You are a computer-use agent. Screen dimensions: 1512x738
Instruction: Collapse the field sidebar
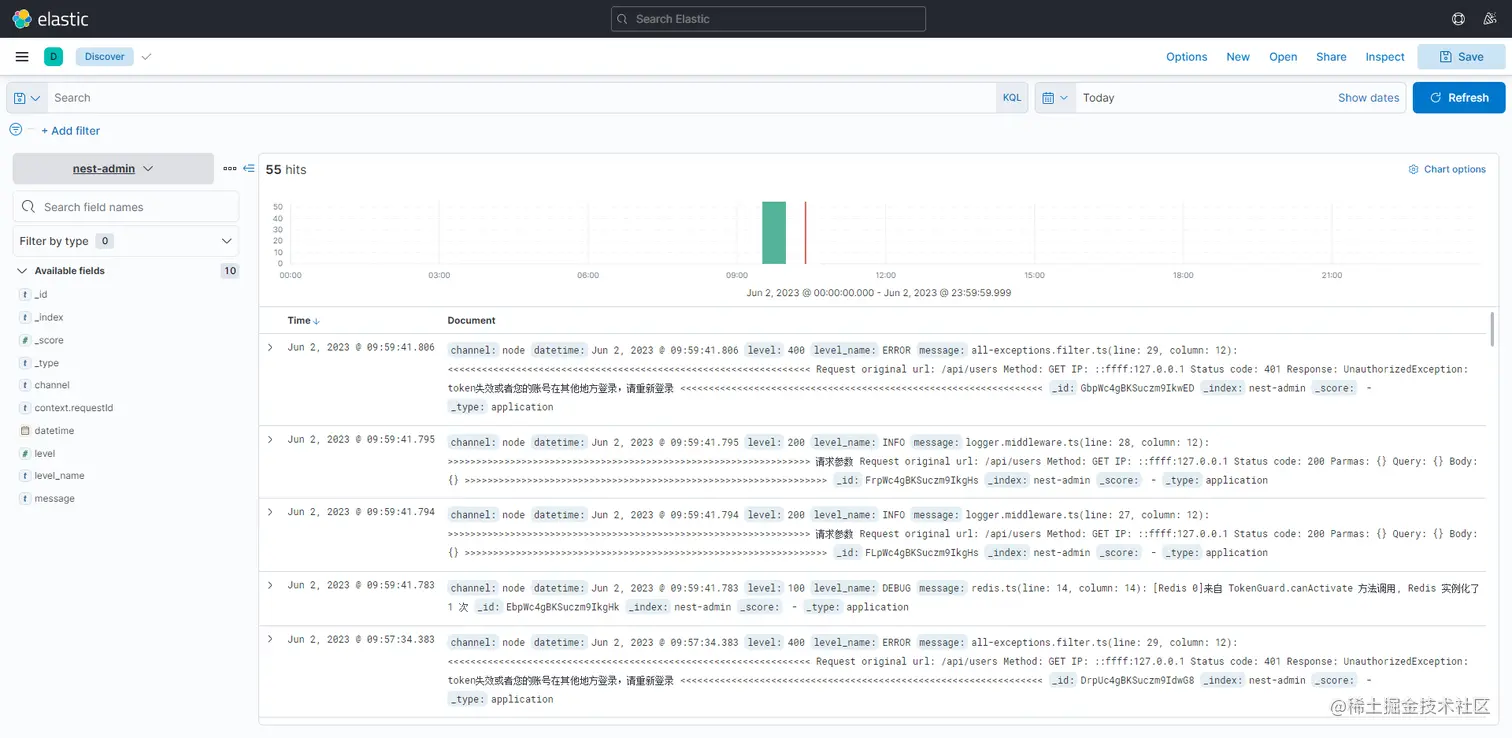[249, 169]
